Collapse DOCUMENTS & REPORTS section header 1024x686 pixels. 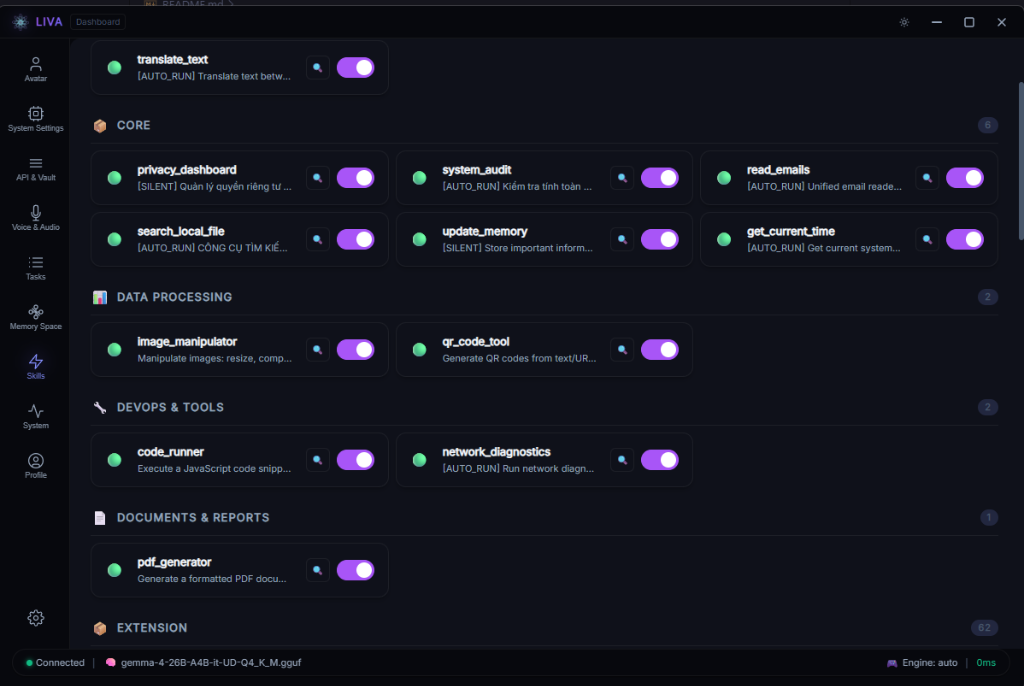[x=545, y=517]
